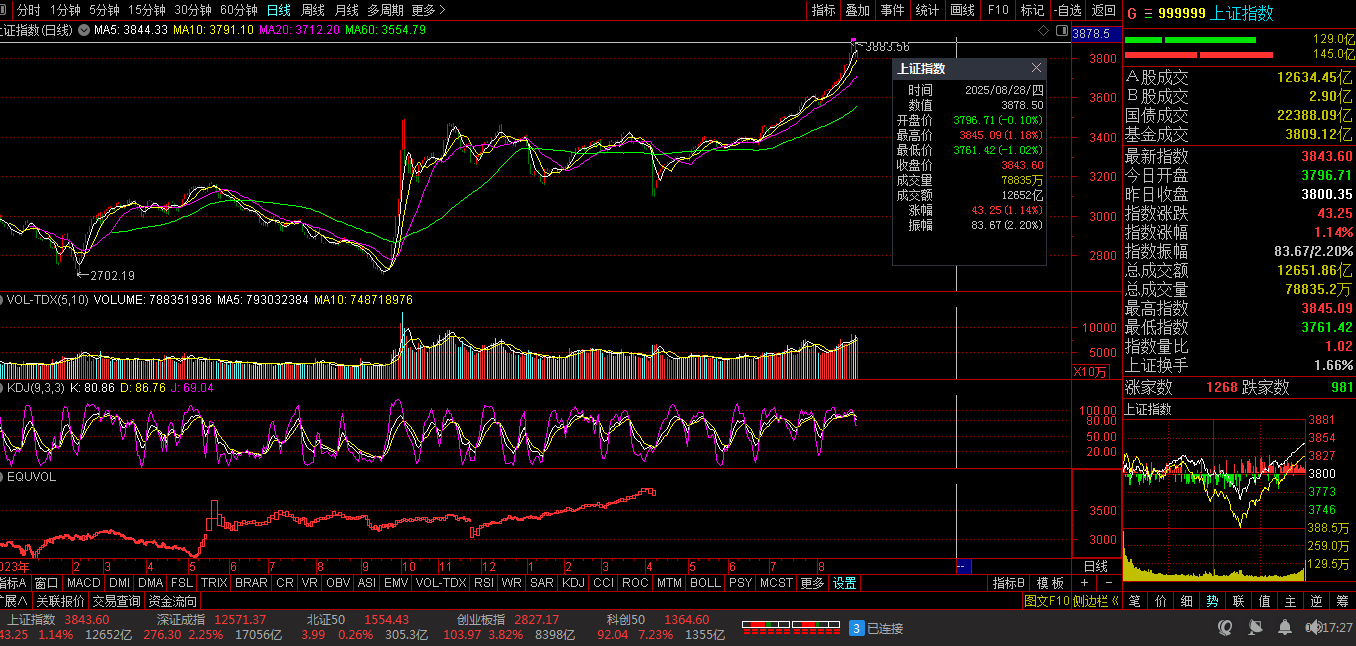Toggle 自选 watchlist for this index
1356x646 pixels.
1068,10
